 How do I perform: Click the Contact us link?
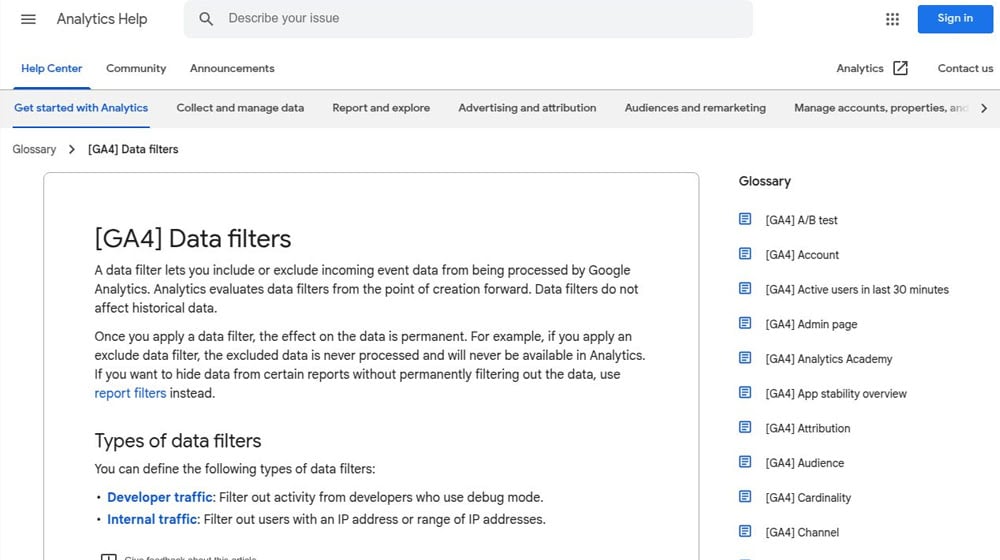click(965, 68)
